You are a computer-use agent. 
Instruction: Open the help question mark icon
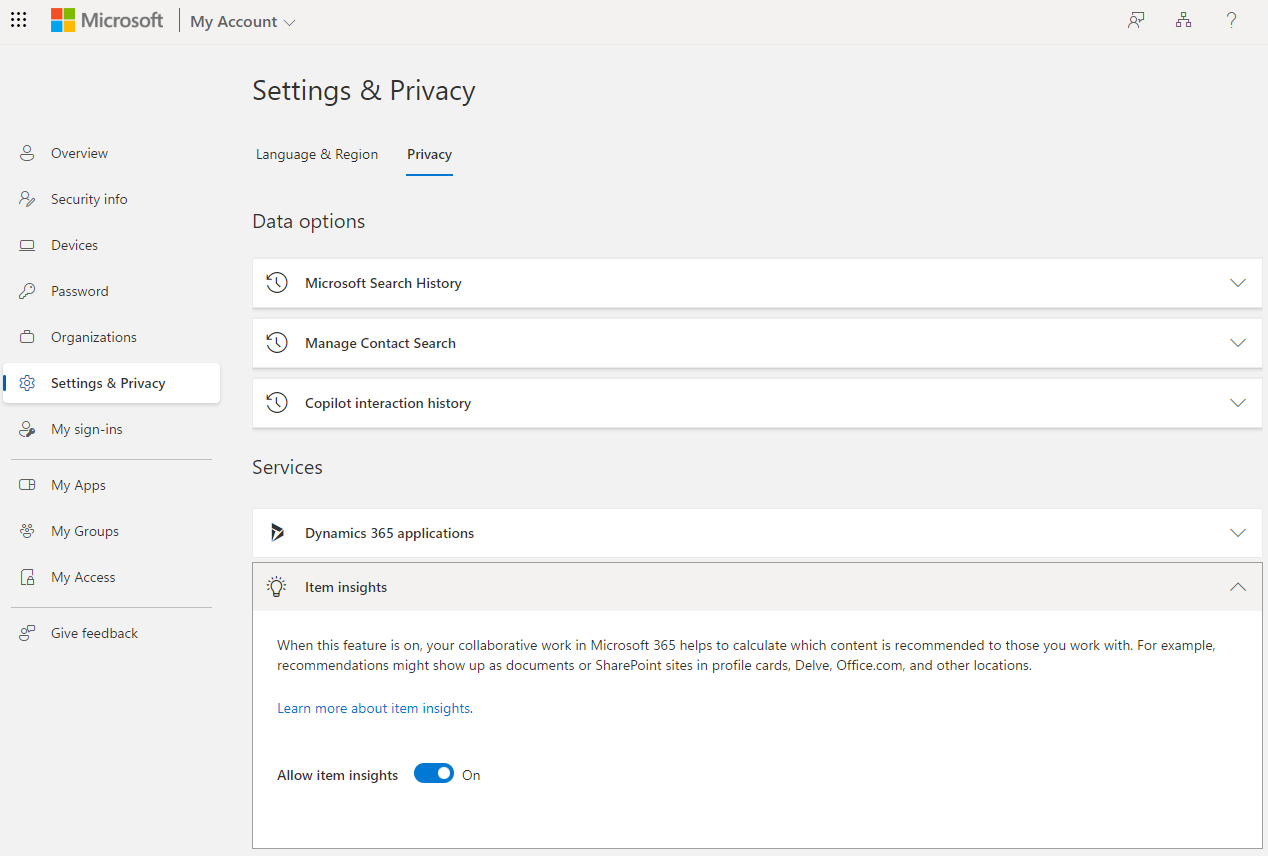[1231, 20]
